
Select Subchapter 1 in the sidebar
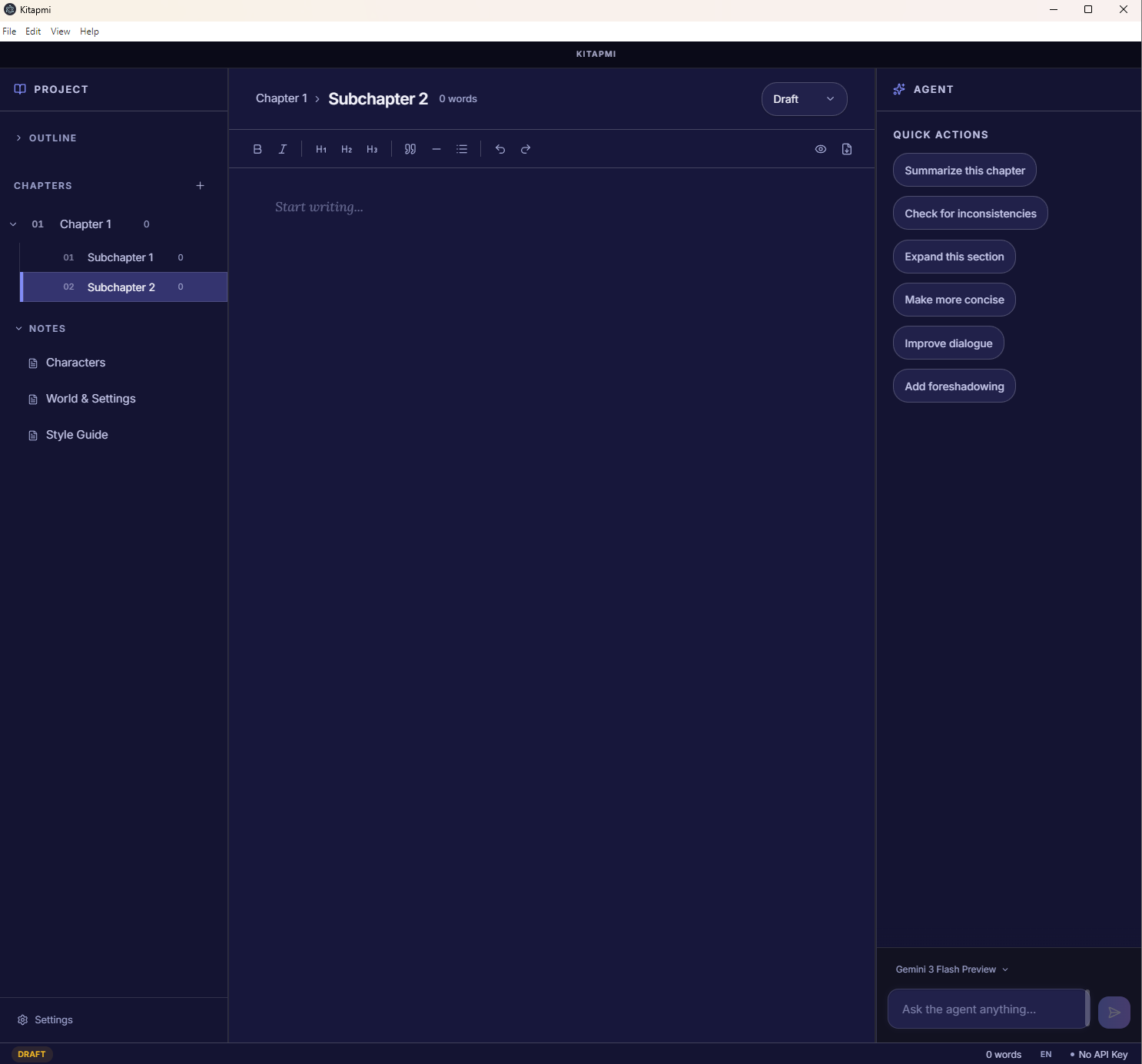[x=120, y=257]
